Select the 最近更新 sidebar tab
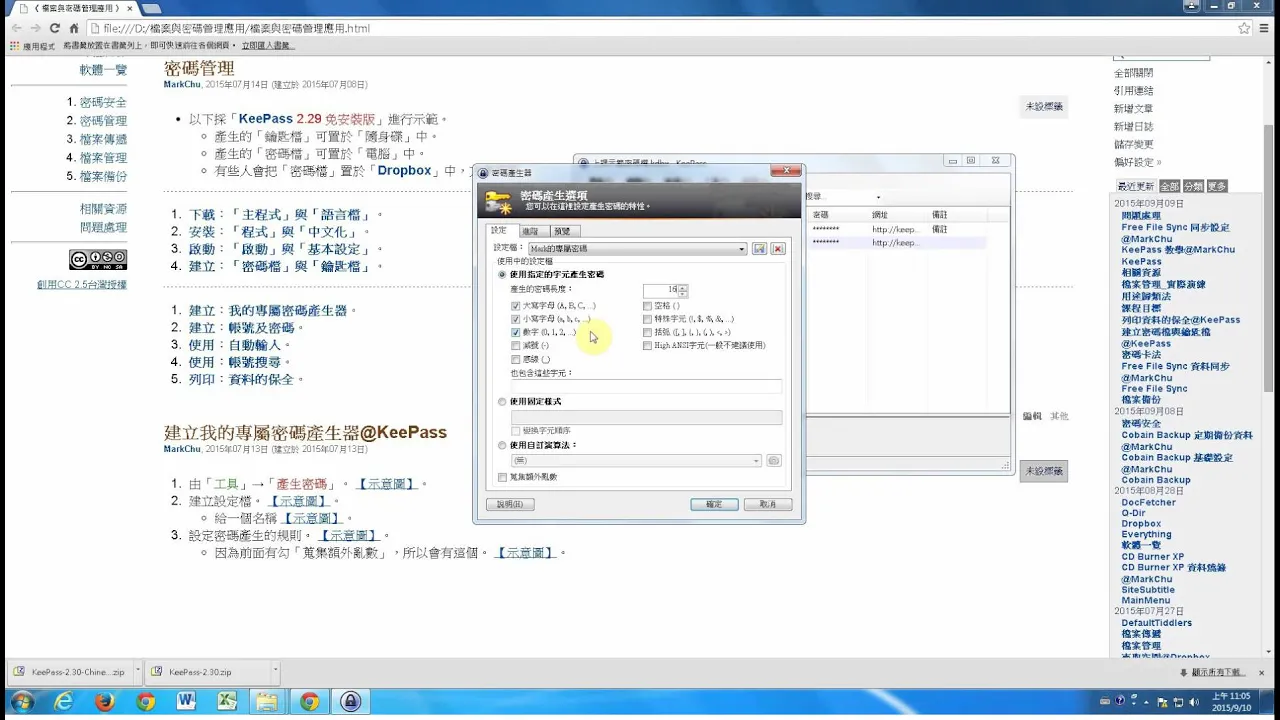The width and height of the screenshot is (1280, 720). click(x=1136, y=186)
